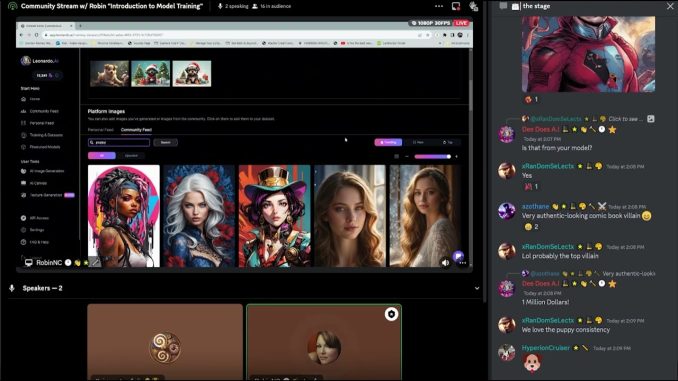Switch to Personal Feed tab
This screenshot has height=381, width=678.
100,130
